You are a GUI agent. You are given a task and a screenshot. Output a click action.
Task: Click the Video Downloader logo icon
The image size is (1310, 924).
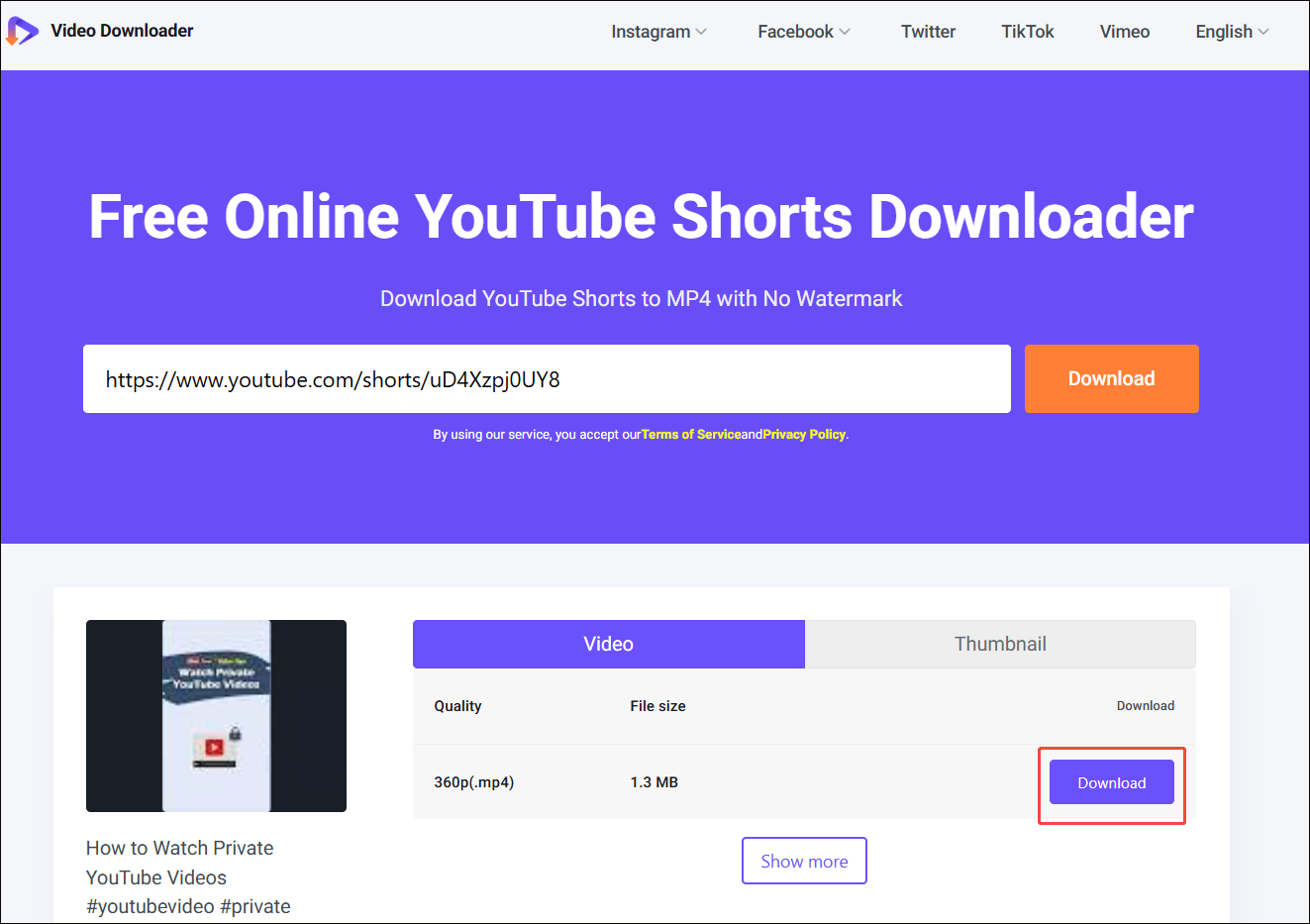pyautogui.click(x=23, y=31)
